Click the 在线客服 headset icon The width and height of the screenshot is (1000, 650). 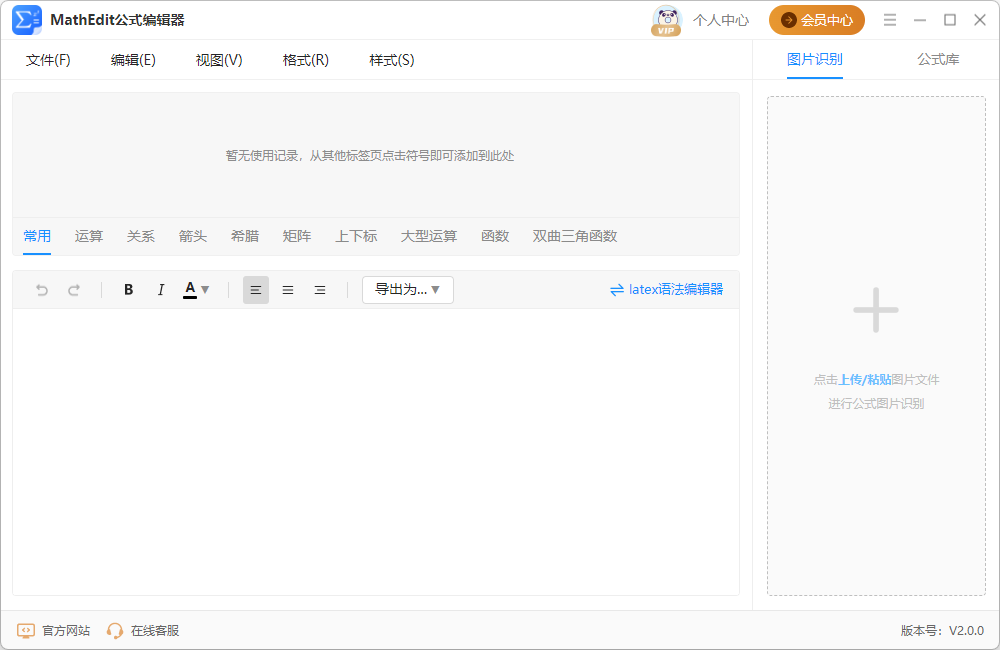click(115, 631)
